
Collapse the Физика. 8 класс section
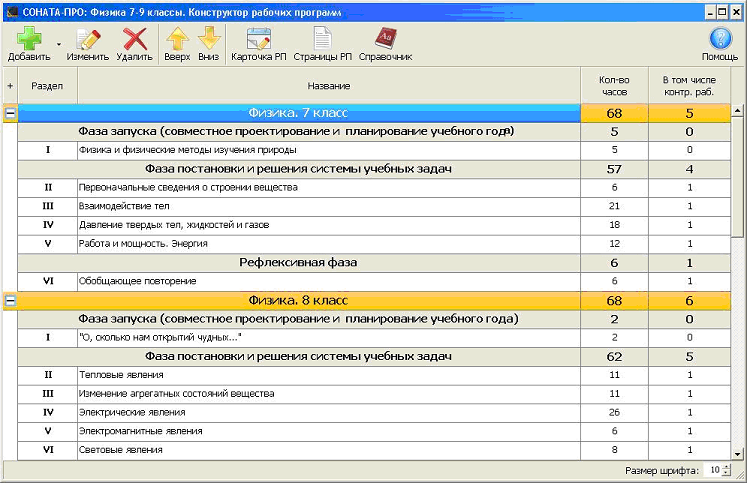tap(10, 300)
